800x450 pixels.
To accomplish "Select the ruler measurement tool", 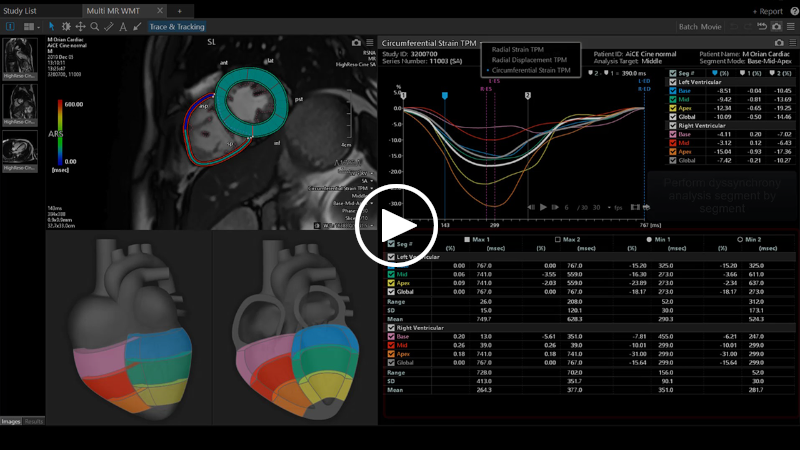I will [x=109, y=27].
